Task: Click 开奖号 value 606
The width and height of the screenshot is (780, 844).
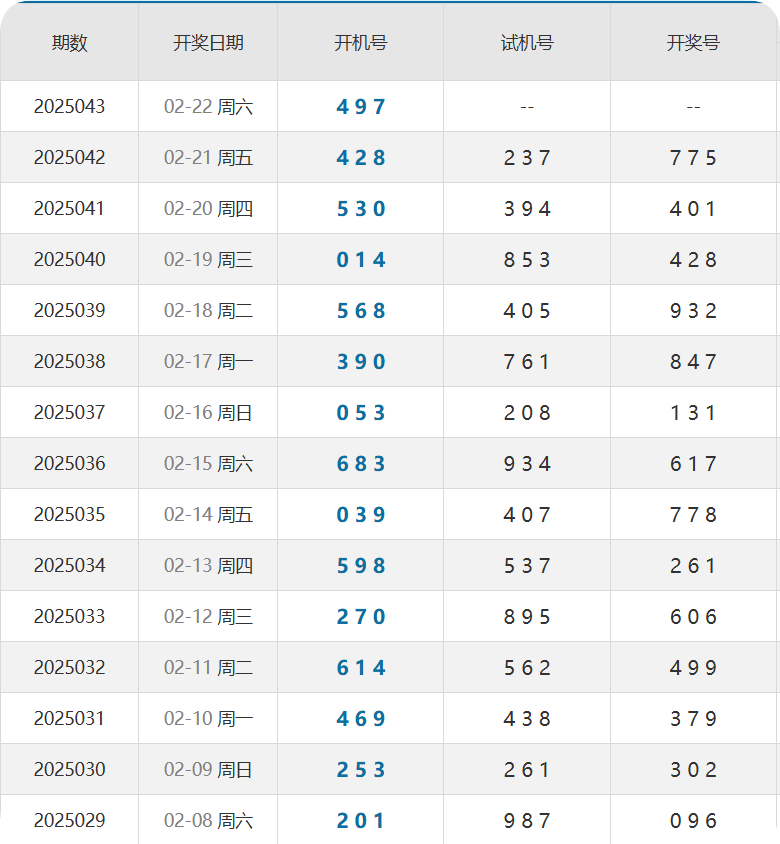Action: [693, 616]
